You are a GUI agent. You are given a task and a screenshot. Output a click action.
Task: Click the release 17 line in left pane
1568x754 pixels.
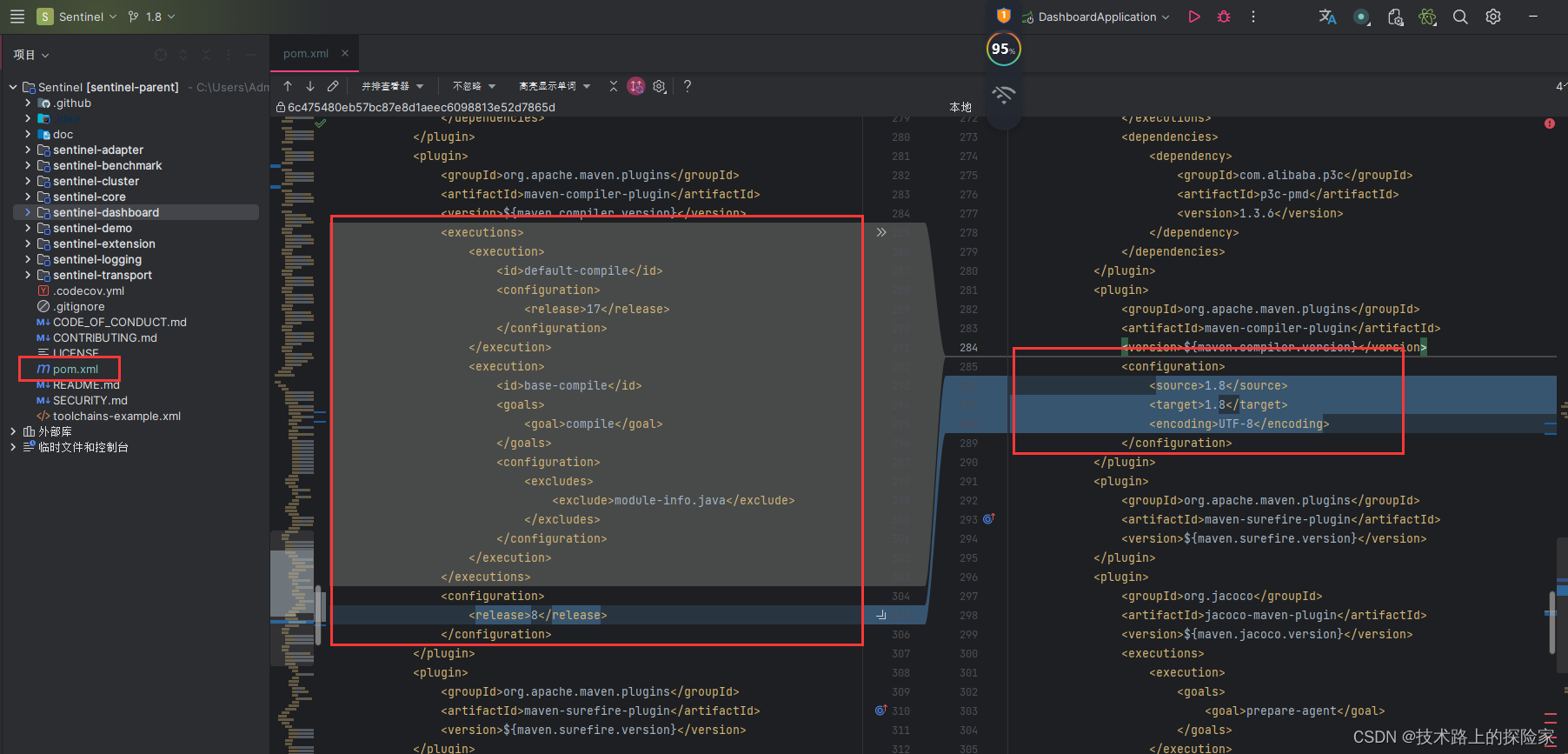597,309
